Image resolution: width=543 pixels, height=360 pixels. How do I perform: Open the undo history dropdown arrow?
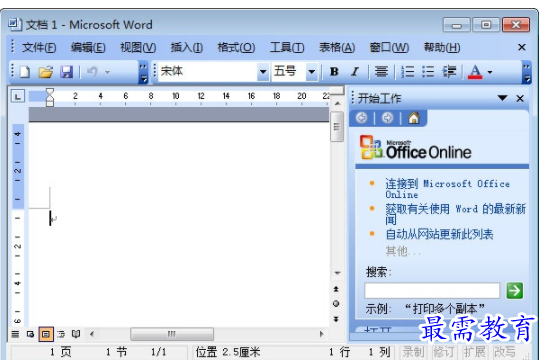[108, 72]
